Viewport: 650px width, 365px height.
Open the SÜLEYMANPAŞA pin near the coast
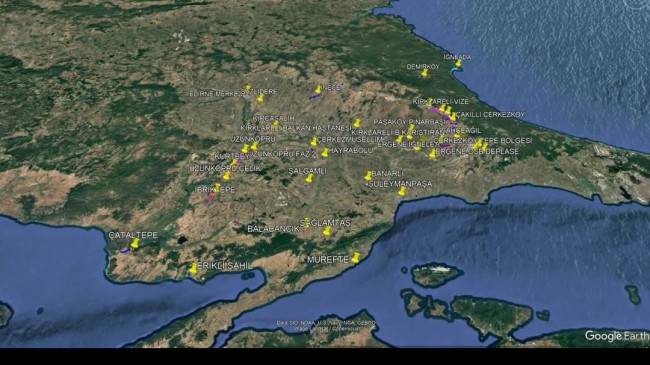click(x=402, y=191)
